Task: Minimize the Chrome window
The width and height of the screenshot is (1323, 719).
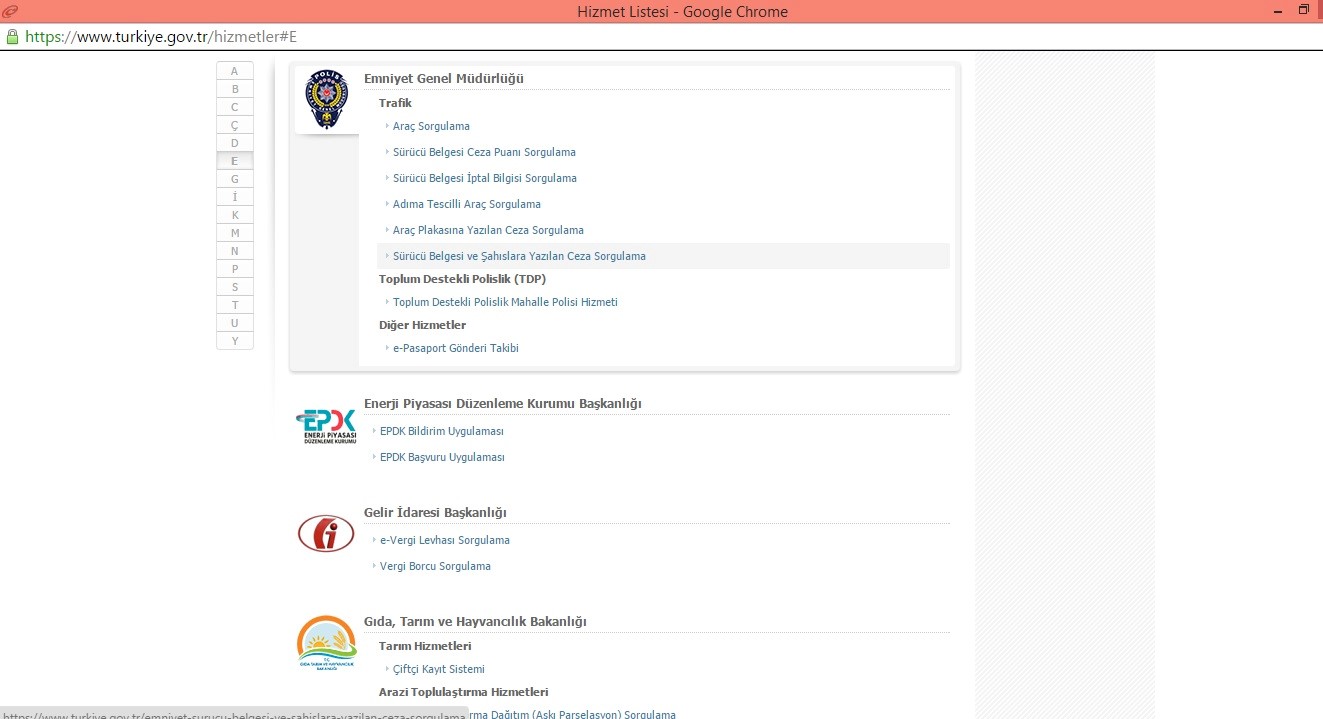Action: point(1280,11)
